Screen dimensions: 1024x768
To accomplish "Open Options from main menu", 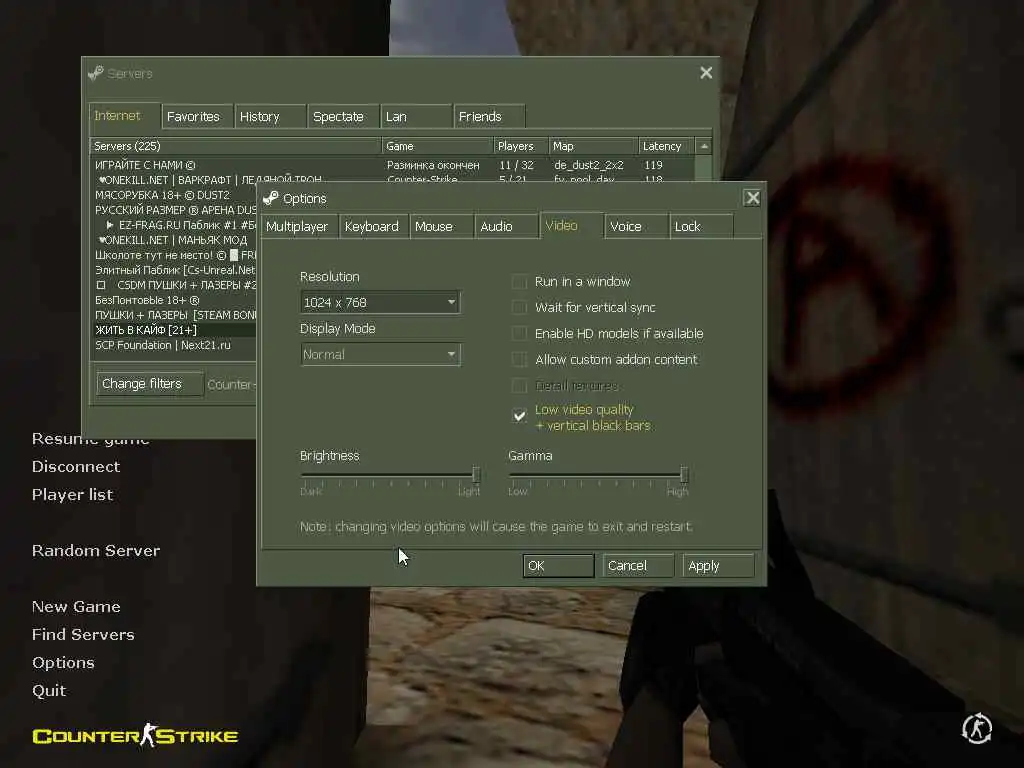I will click(63, 662).
